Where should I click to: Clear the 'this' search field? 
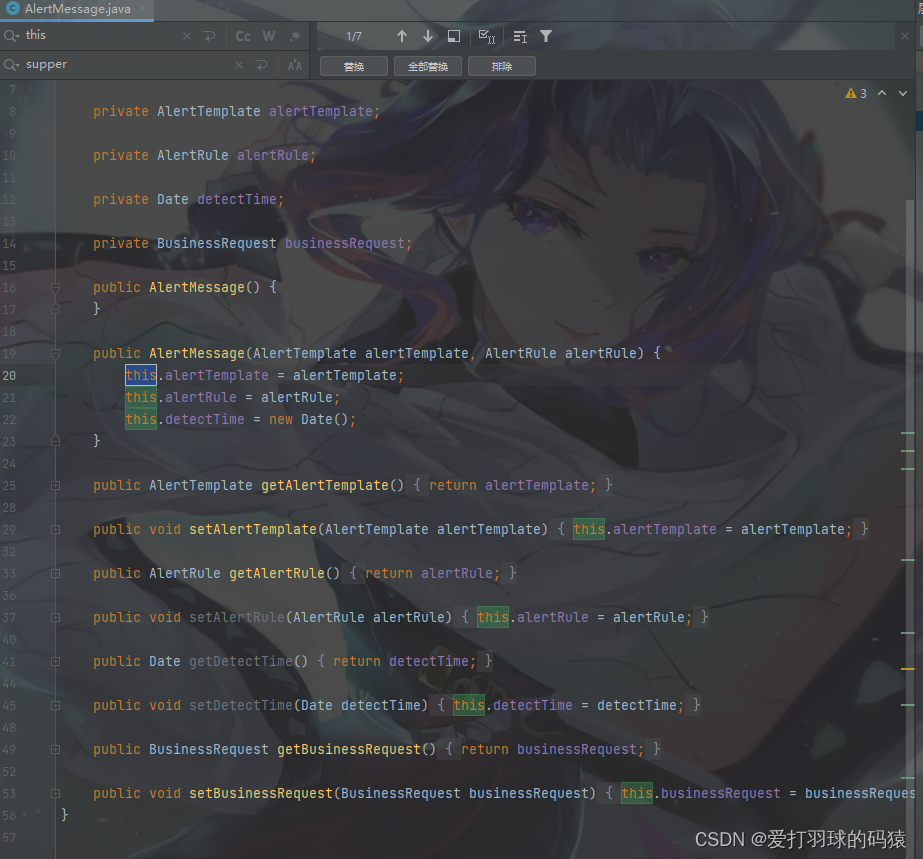187,37
